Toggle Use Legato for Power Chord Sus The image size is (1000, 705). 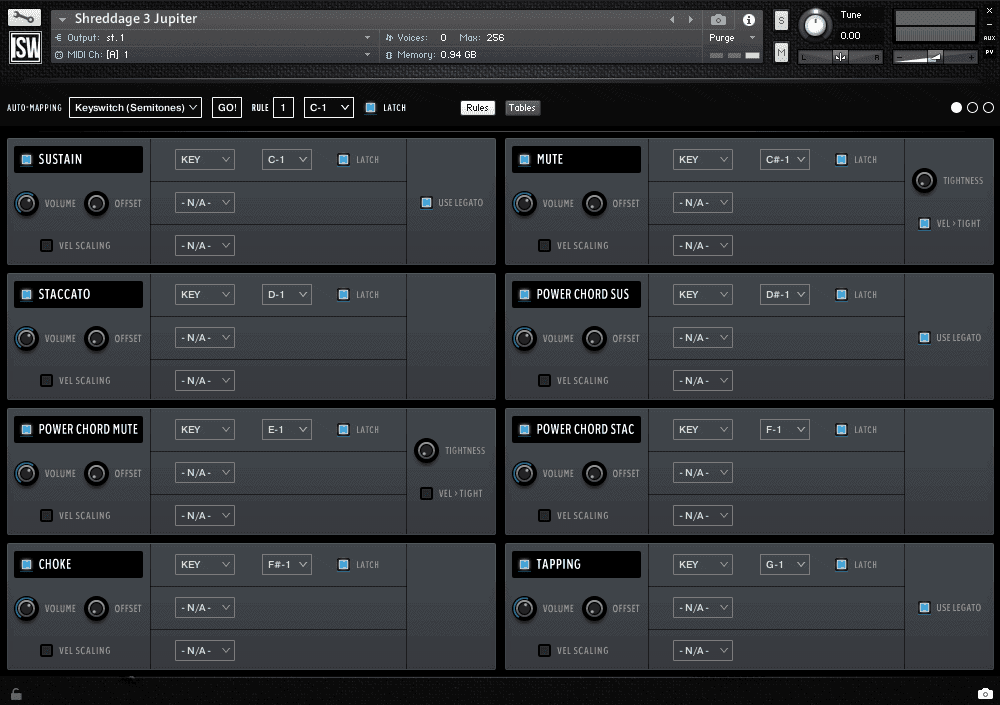[924, 338]
